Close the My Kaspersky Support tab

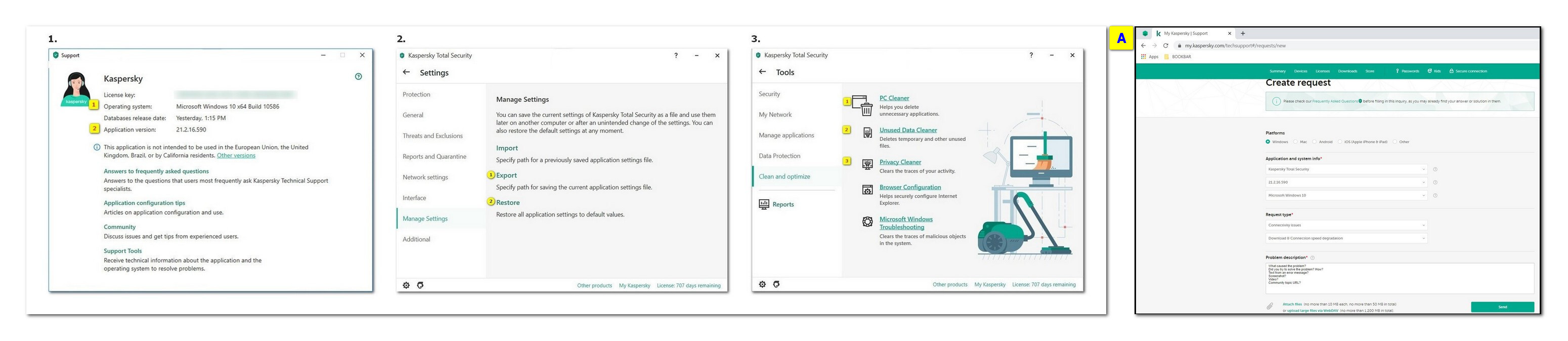click(x=1230, y=33)
